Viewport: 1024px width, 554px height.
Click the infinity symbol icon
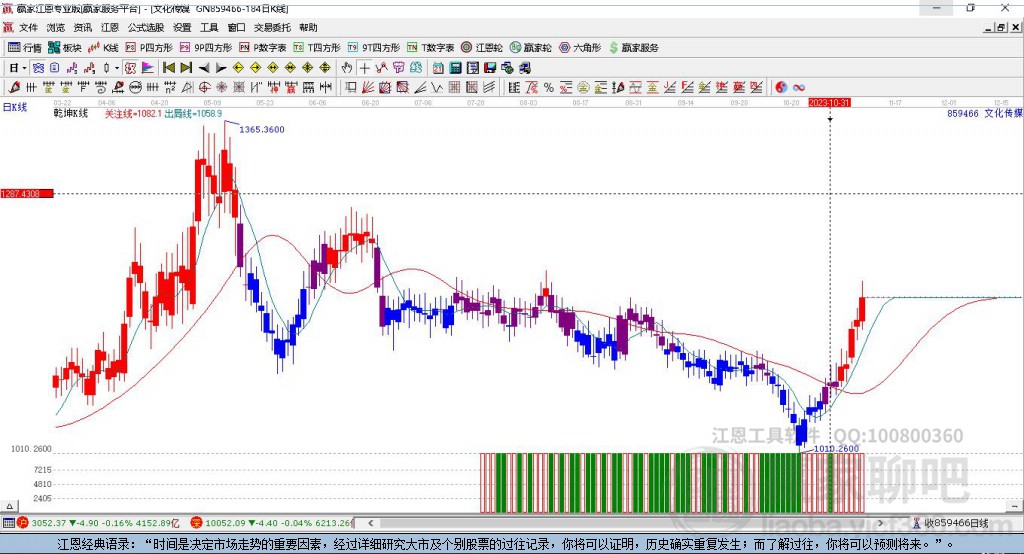tap(799, 87)
